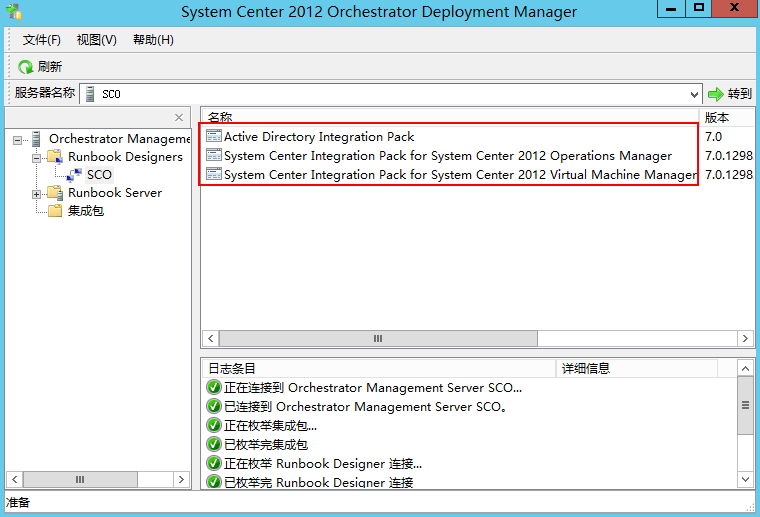Click the Runbook Designers folder icon

point(55,157)
